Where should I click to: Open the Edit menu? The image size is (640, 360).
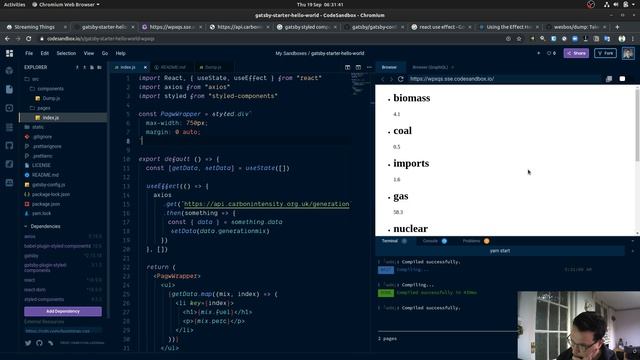click(x=44, y=53)
